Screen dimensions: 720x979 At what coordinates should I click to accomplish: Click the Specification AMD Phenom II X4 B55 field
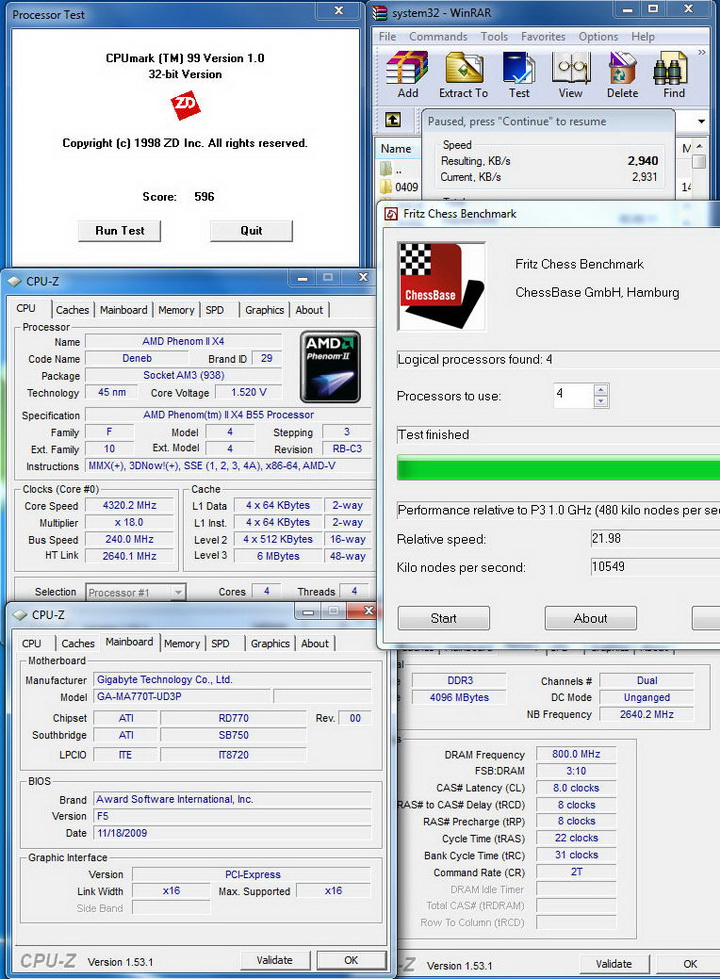tap(228, 415)
